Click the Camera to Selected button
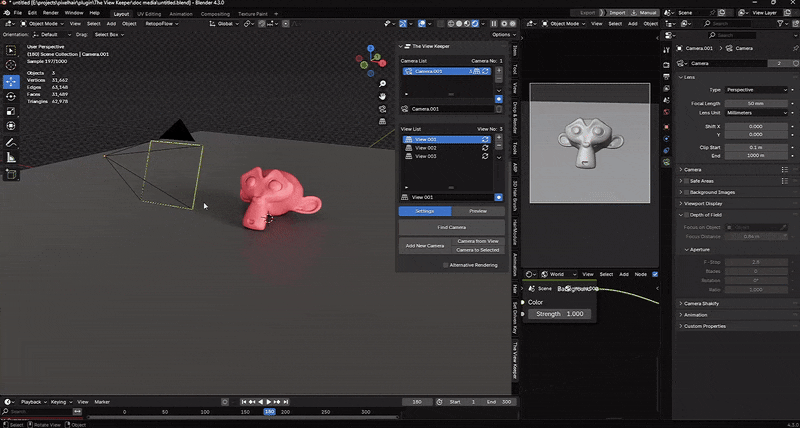Image resolution: width=800 pixels, height=428 pixels. tap(478, 250)
